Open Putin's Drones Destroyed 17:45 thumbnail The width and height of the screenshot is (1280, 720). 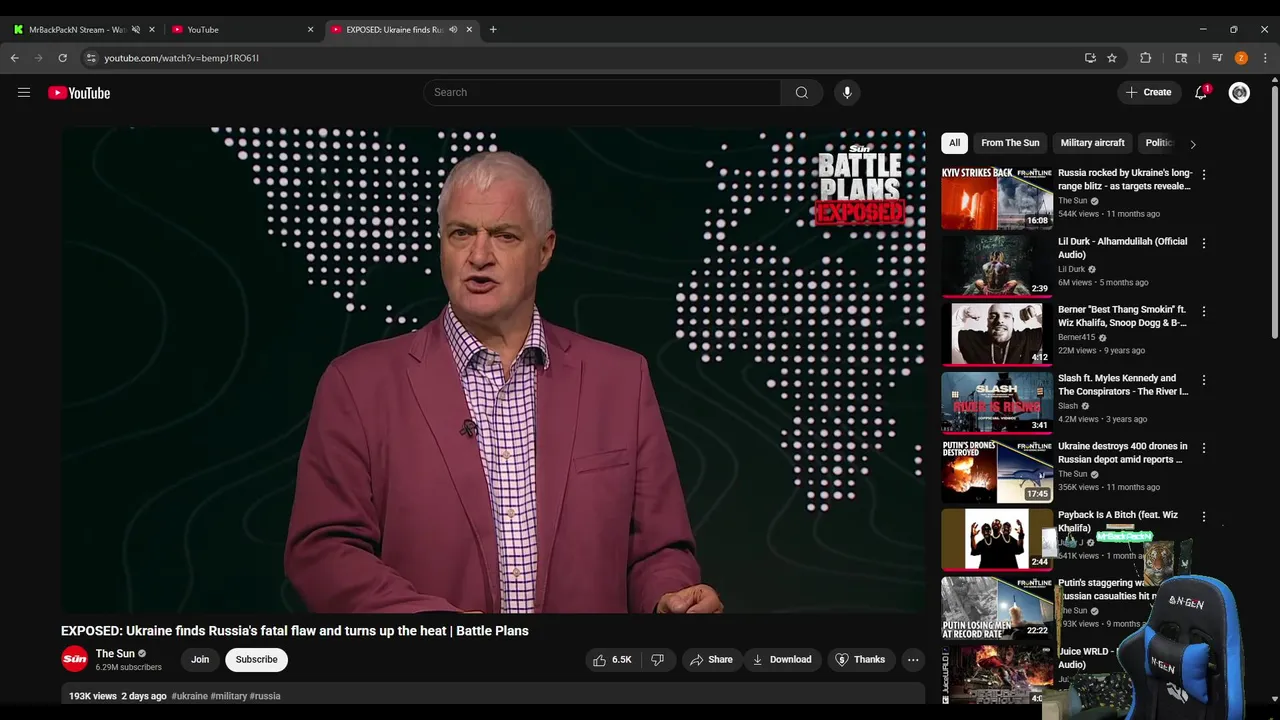pyautogui.click(x=997, y=471)
